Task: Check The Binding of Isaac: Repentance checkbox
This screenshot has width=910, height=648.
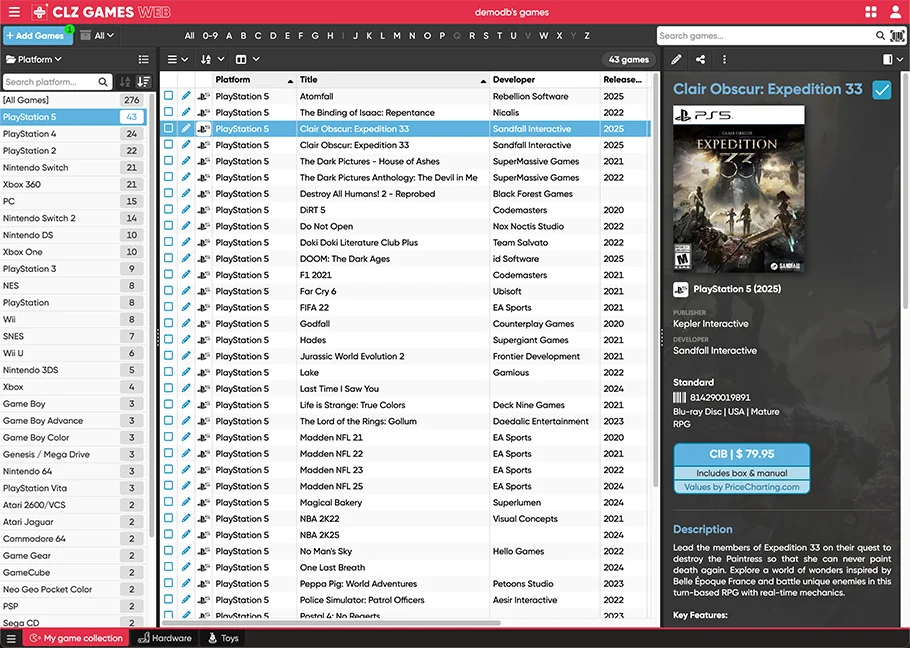Action: point(168,111)
